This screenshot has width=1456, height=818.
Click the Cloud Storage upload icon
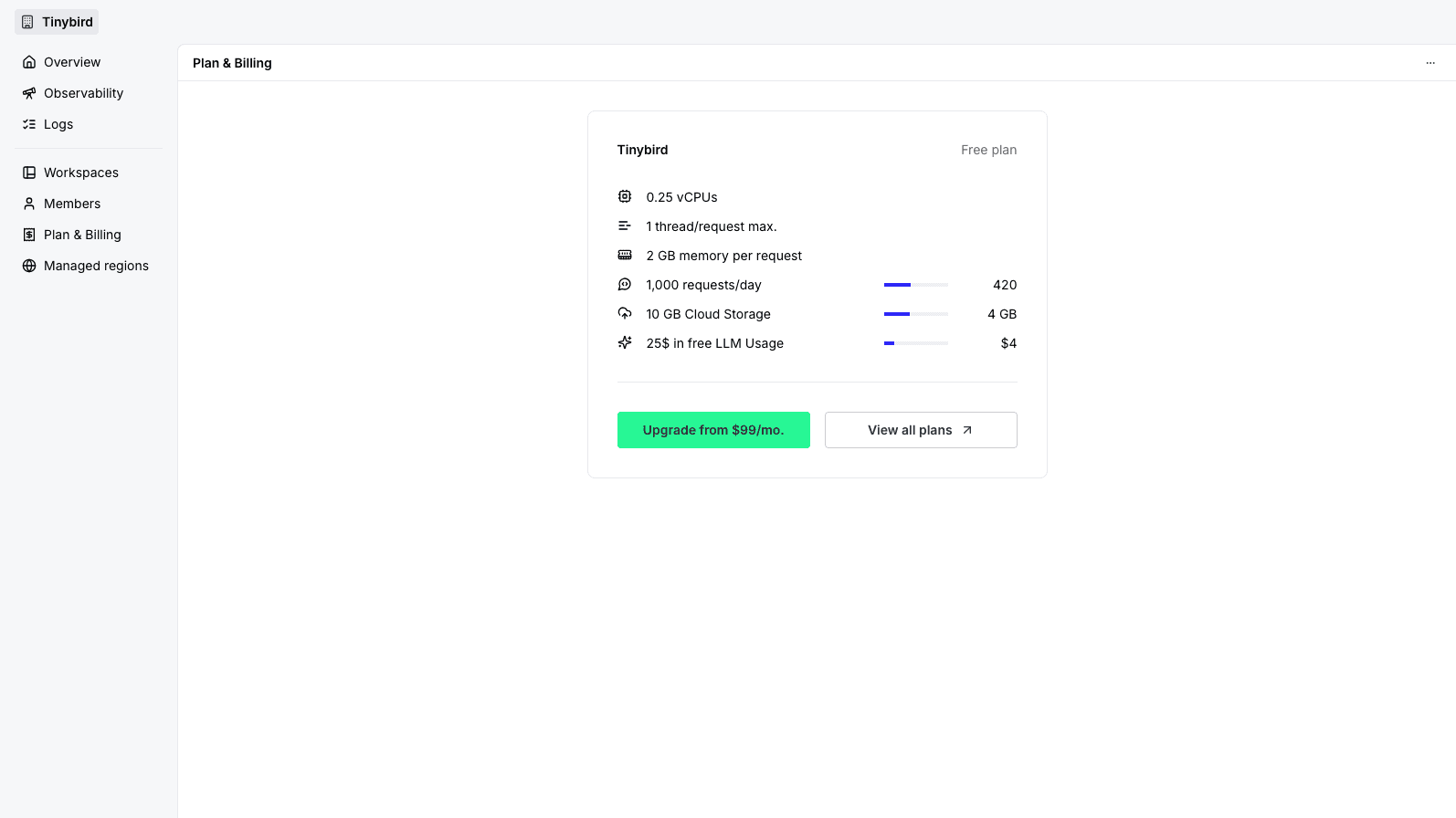pyautogui.click(x=625, y=313)
